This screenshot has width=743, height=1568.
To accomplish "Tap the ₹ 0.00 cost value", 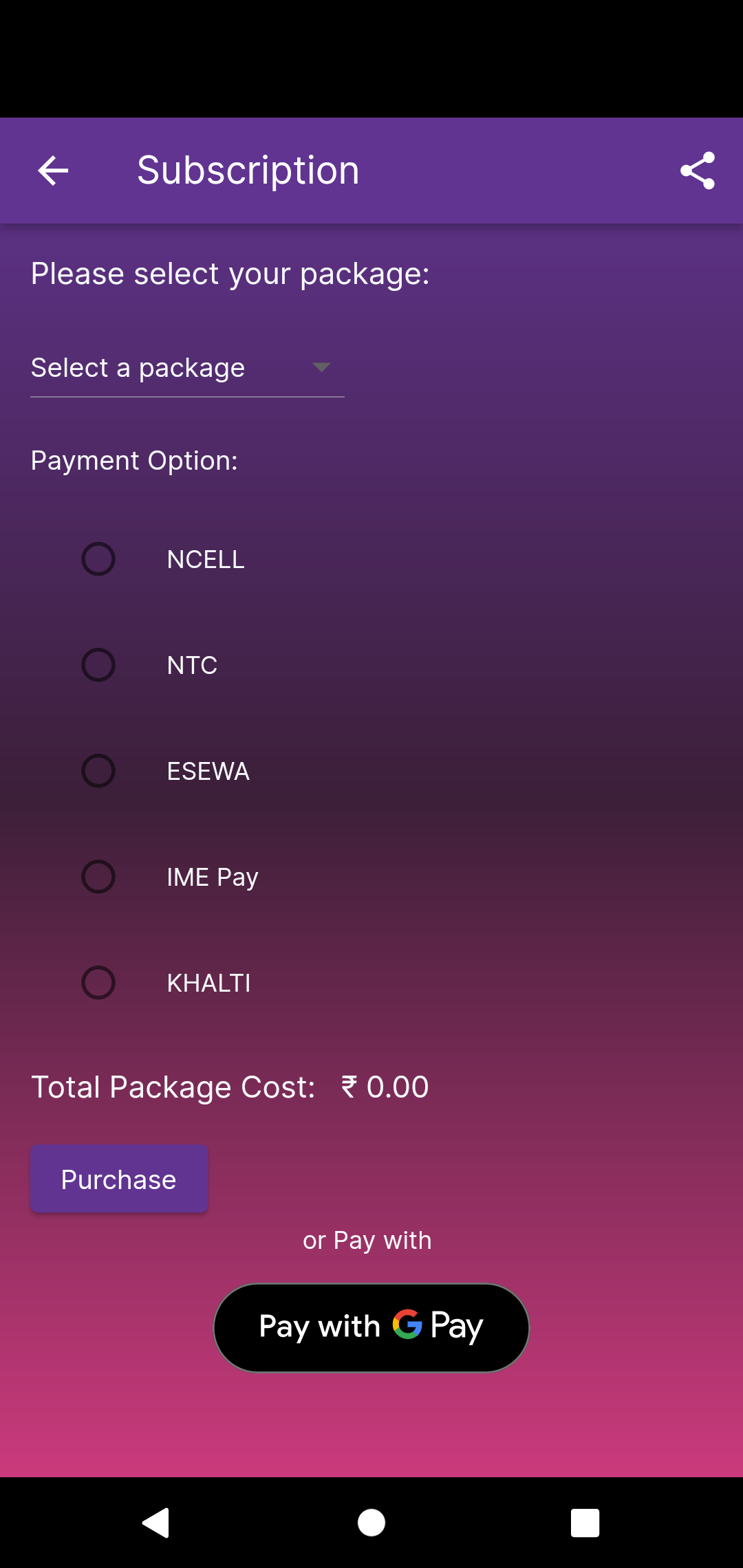I will pos(385,1087).
